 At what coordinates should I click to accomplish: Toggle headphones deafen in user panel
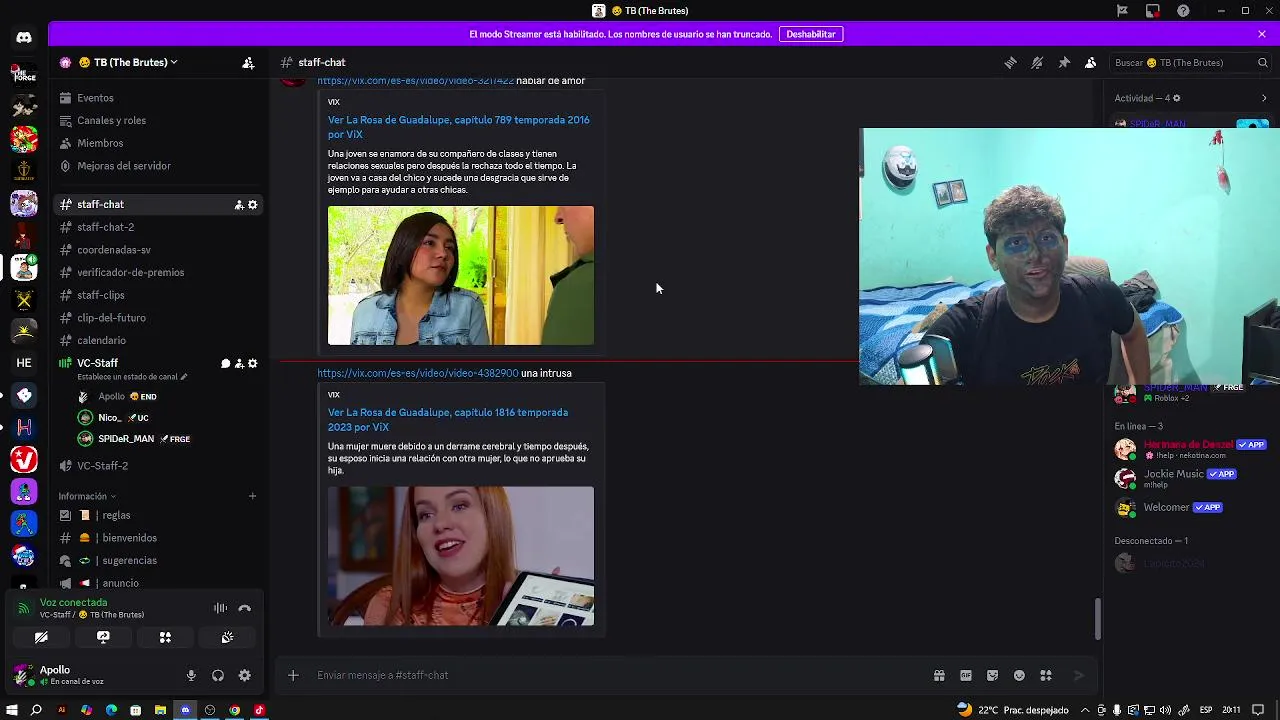218,676
